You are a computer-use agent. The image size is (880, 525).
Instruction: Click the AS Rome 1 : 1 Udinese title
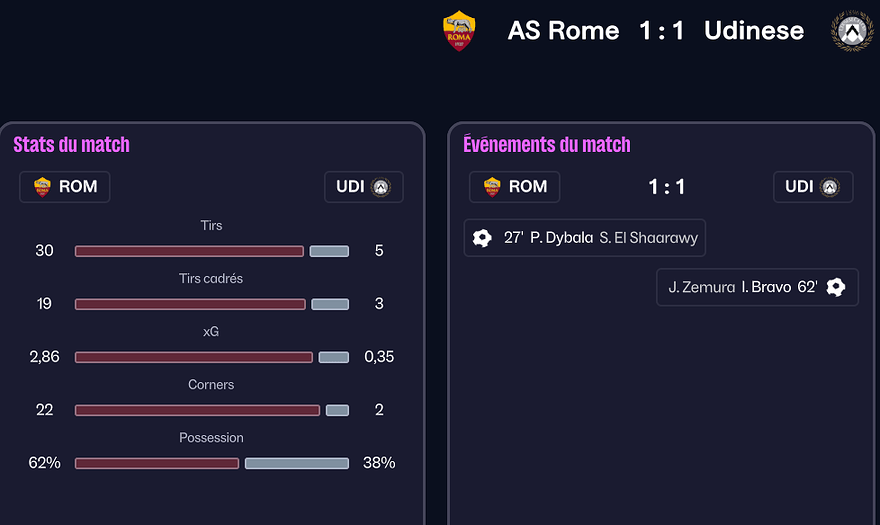click(x=655, y=31)
